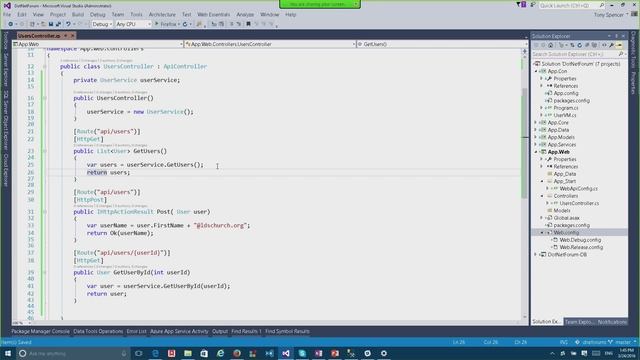Viewport: 640px width, 360px height.
Task: Open Microsoft Edge from the taskbar
Action: (155, 353)
